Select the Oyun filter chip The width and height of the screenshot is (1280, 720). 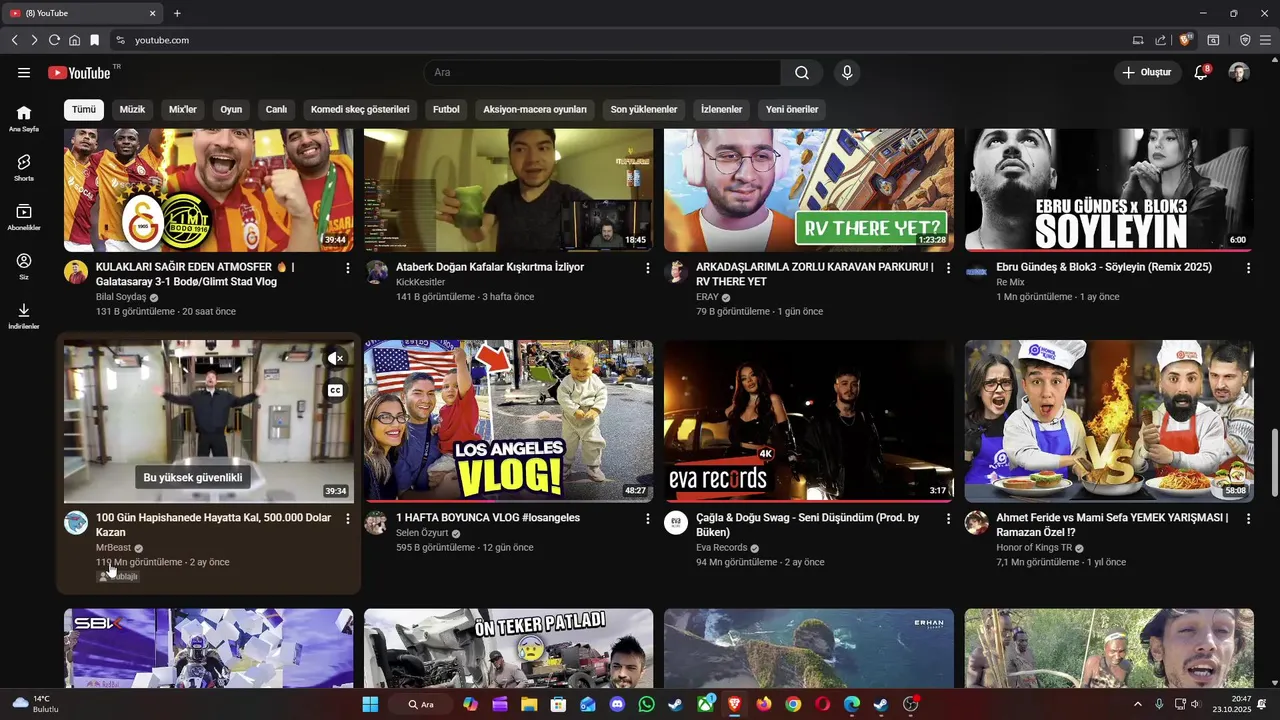[231, 109]
